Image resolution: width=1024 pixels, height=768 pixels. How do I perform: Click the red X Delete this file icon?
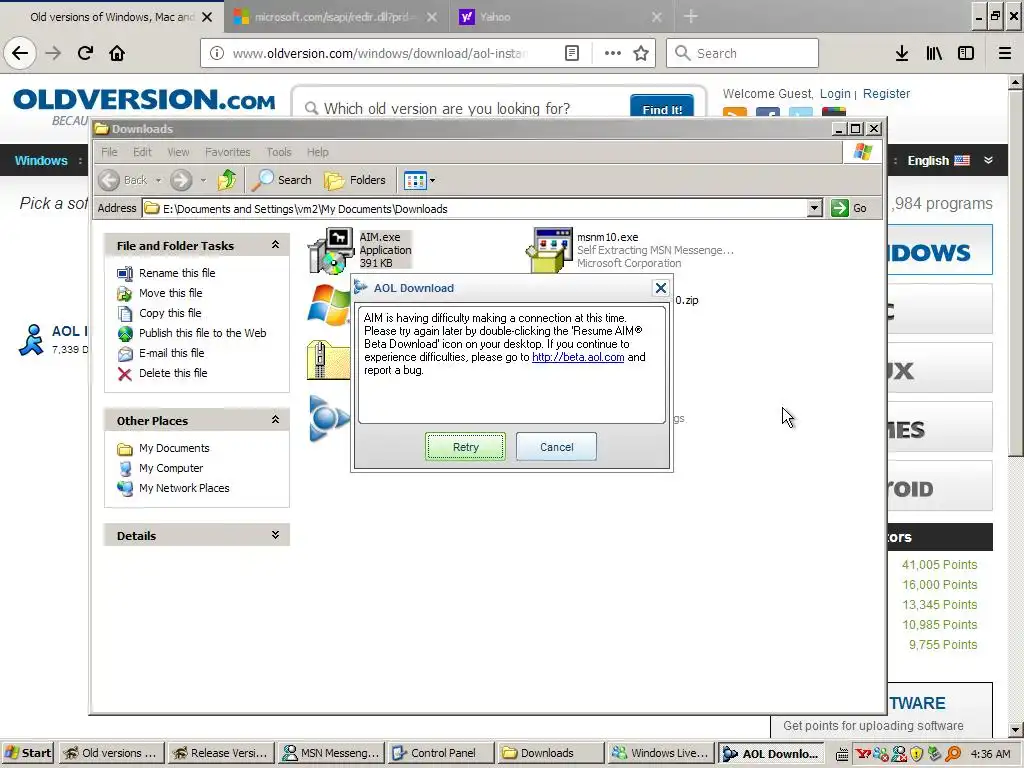[x=125, y=374]
